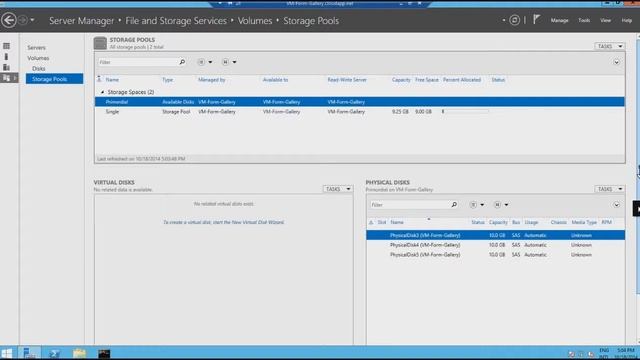Sort physical disks by Bus column
Screen dimensions: 640x360
pyautogui.click(x=516, y=222)
